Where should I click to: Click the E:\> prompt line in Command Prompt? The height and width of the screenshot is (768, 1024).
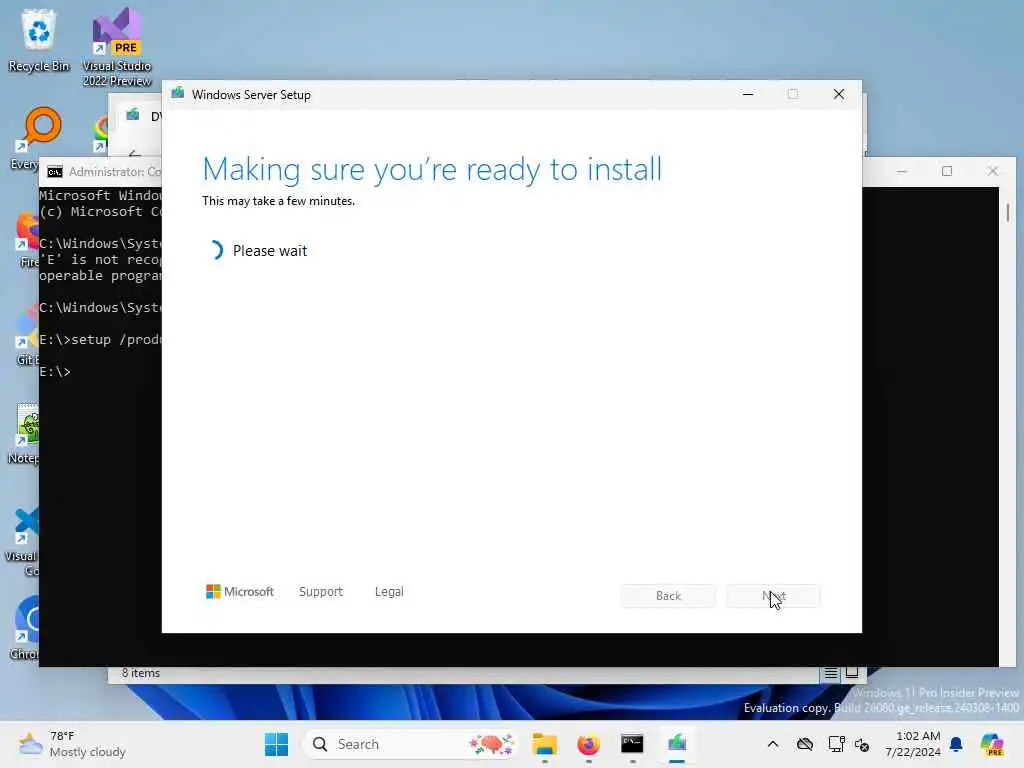(x=55, y=372)
